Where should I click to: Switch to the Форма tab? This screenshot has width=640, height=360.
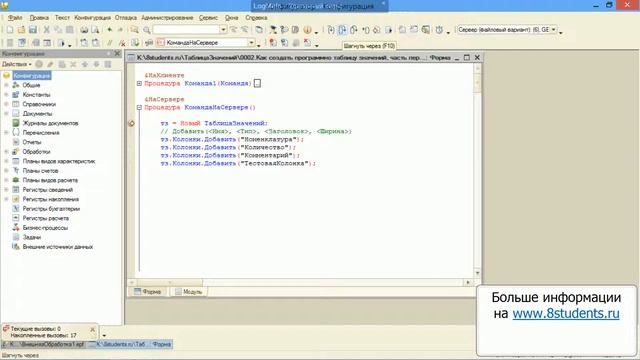pos(148,291)
